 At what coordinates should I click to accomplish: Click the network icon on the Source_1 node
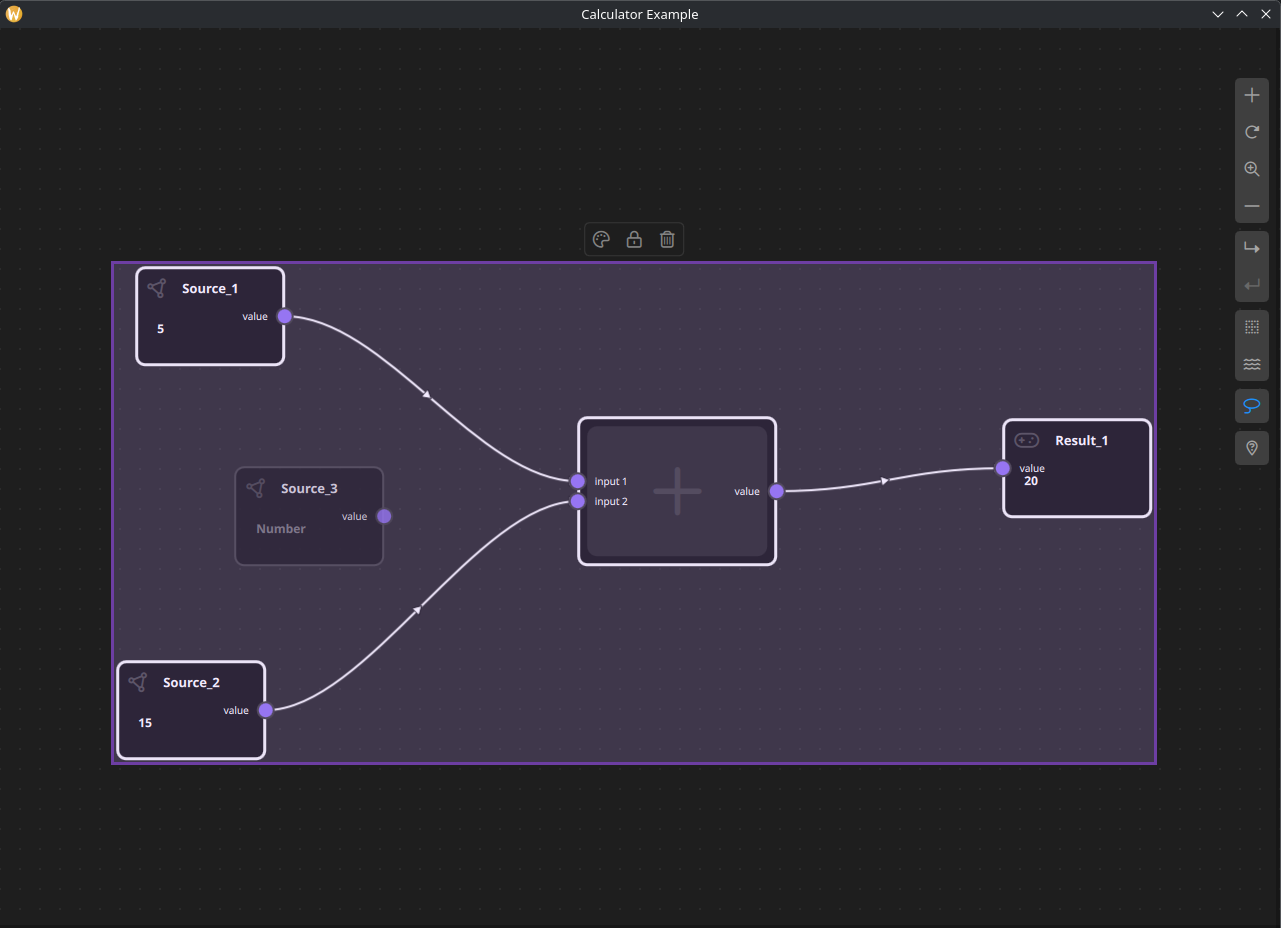click(x=156, y=288)
